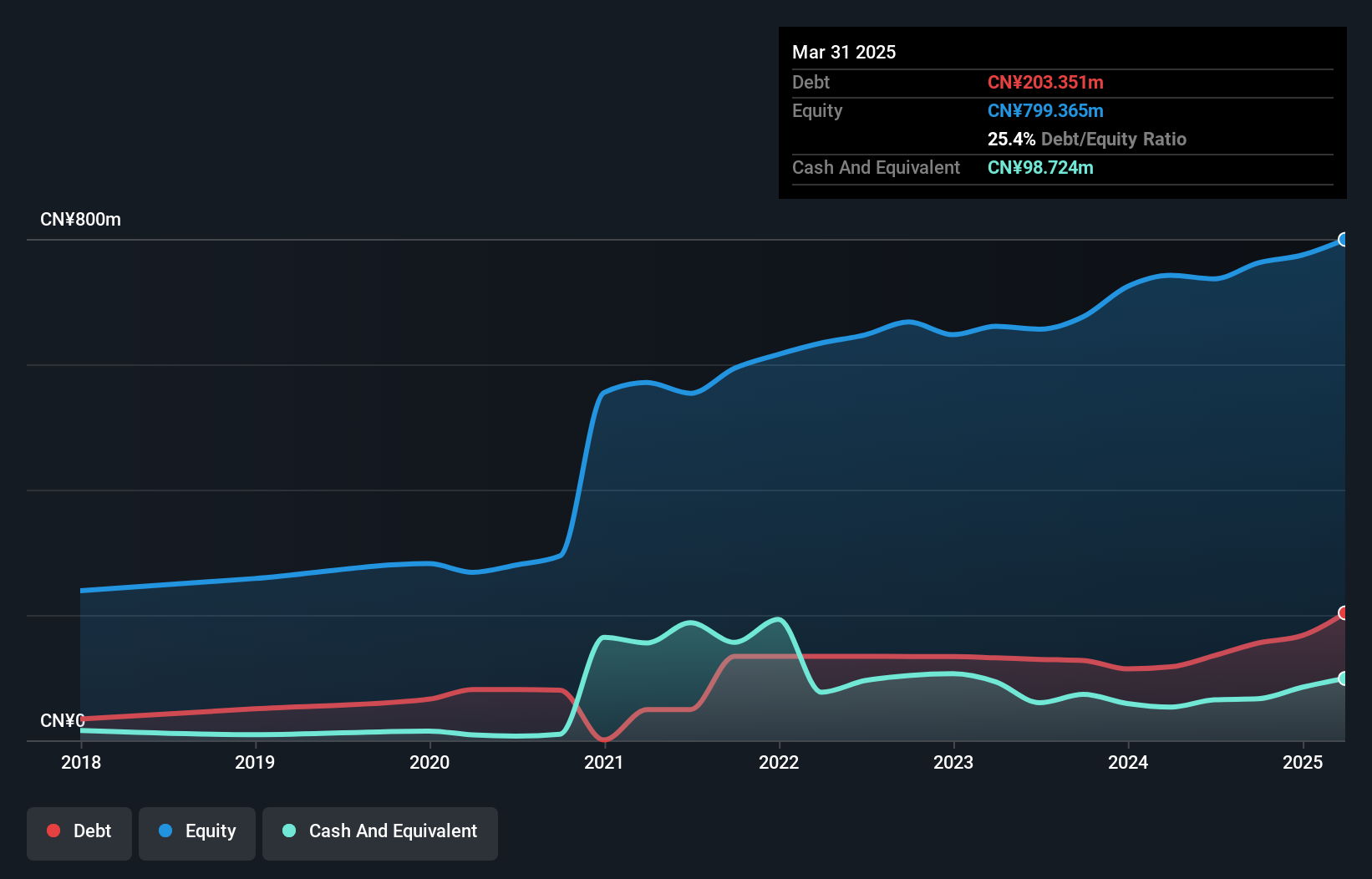This screenshot has width=1372, height=879.
Task: Click the Equity row label in tooltip
Action: pyautogui.click(x=817, y=110)
